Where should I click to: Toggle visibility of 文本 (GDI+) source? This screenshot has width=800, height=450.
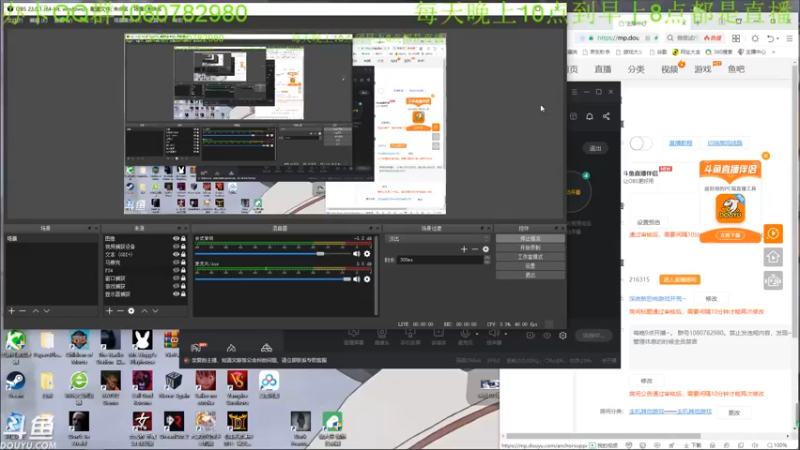click(176, 254)
